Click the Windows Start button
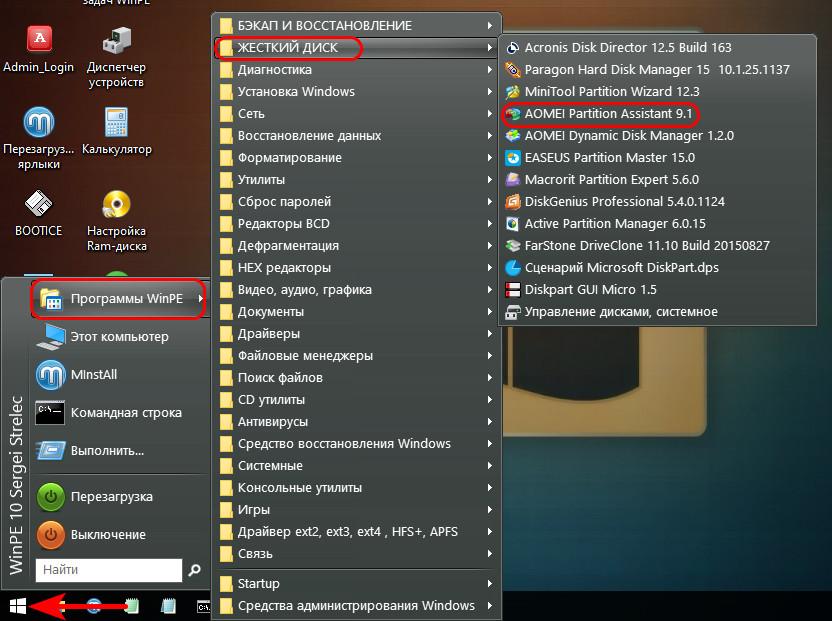832x621 pixels. (x=18, y=606)
